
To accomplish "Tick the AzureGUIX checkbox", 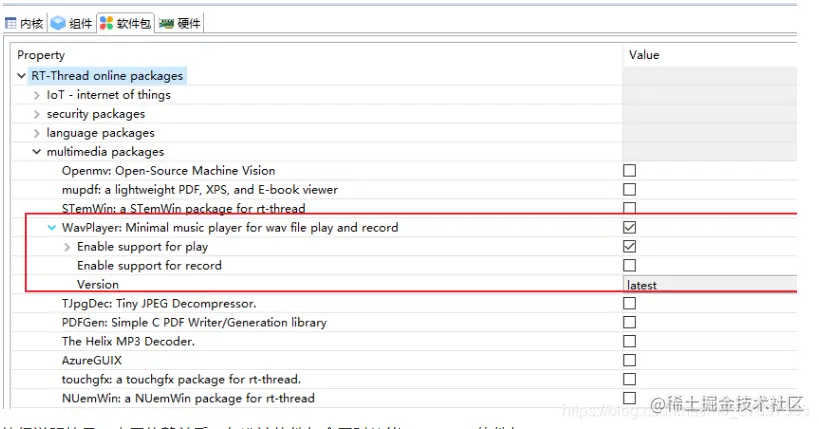I will (629, 360).
